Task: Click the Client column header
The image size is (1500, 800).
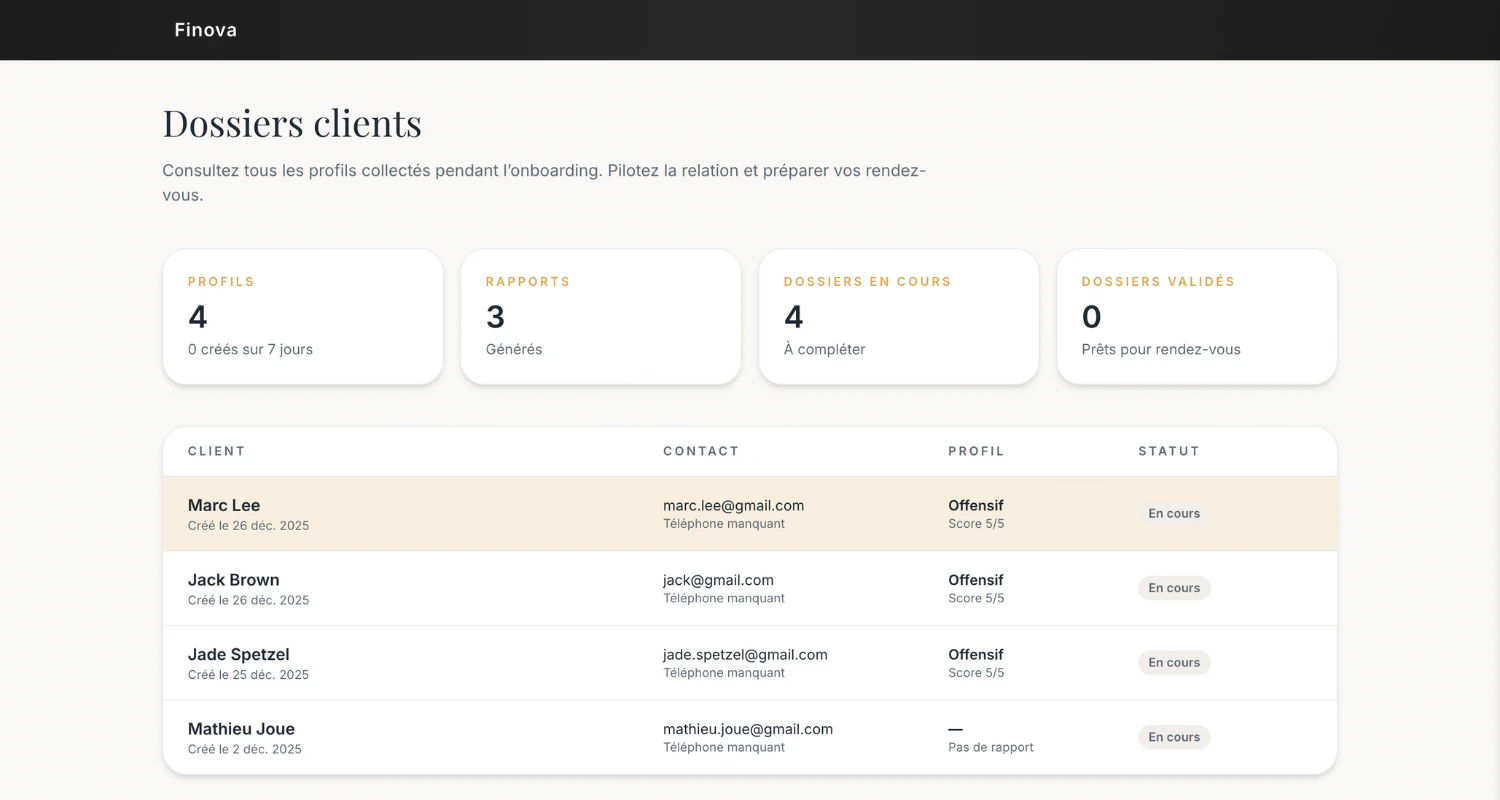Action: 216,451
